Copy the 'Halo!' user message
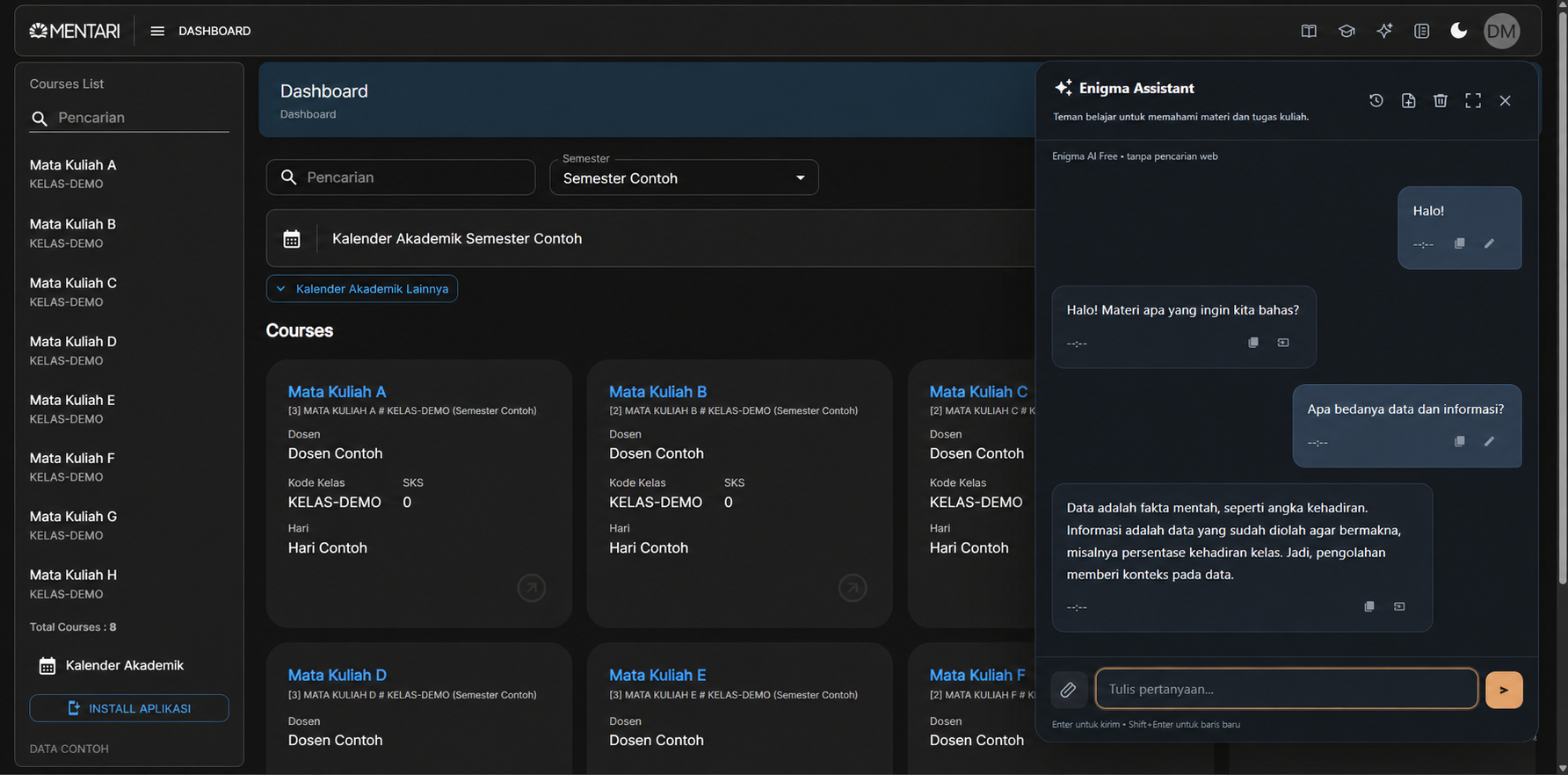This screenshot has width=1568, height=775. pos(1459,243)
